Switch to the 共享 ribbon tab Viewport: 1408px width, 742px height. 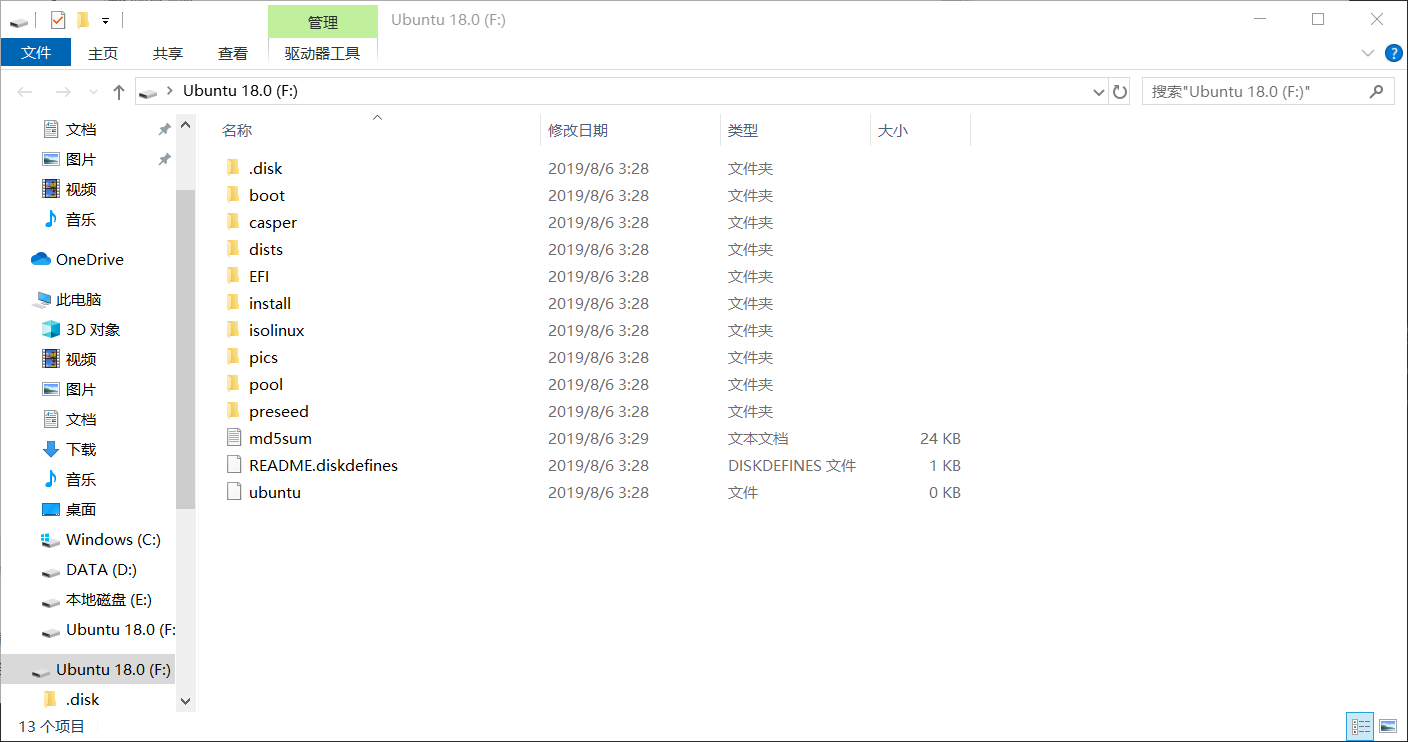coord(168,54)
